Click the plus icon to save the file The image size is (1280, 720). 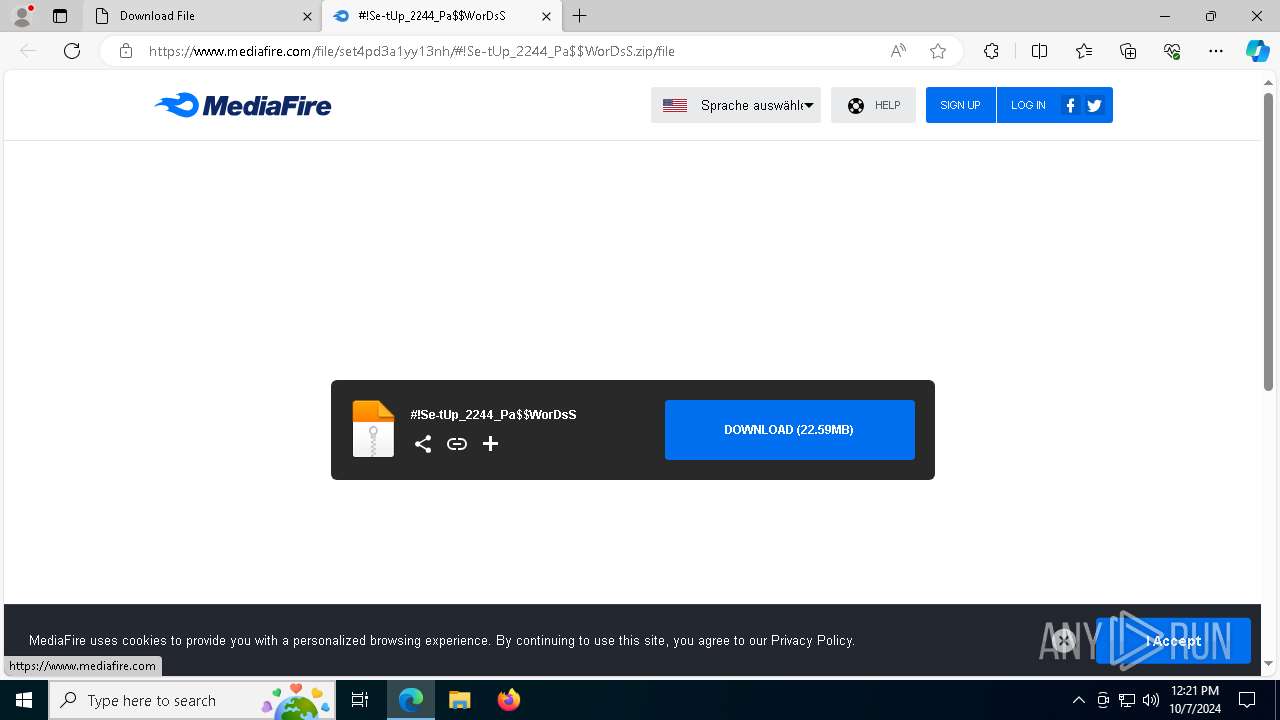click(x=490, y=444)
